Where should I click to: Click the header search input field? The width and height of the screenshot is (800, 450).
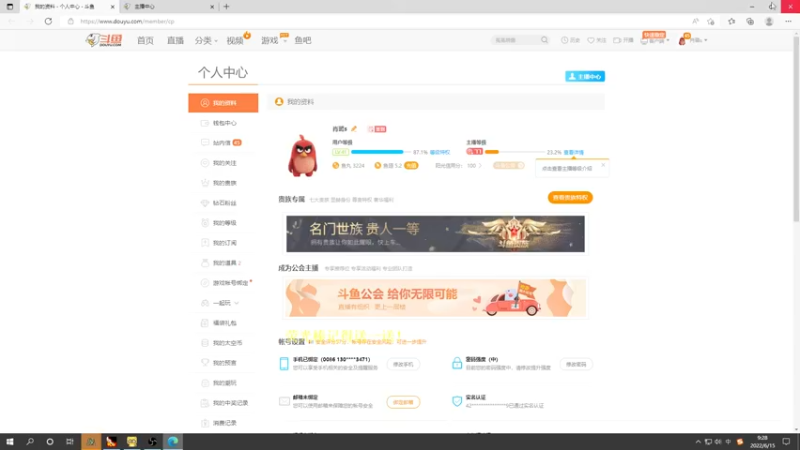[x=514, y=40]
